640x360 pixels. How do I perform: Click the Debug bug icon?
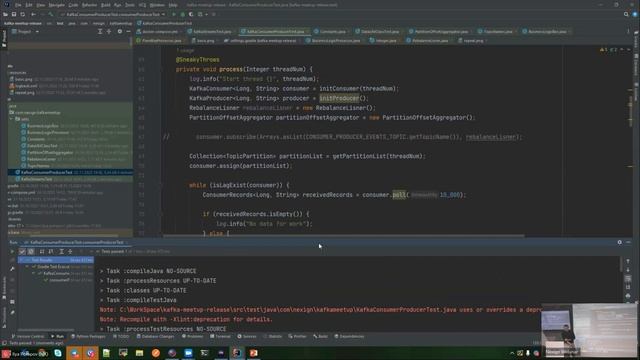point(182,14)
